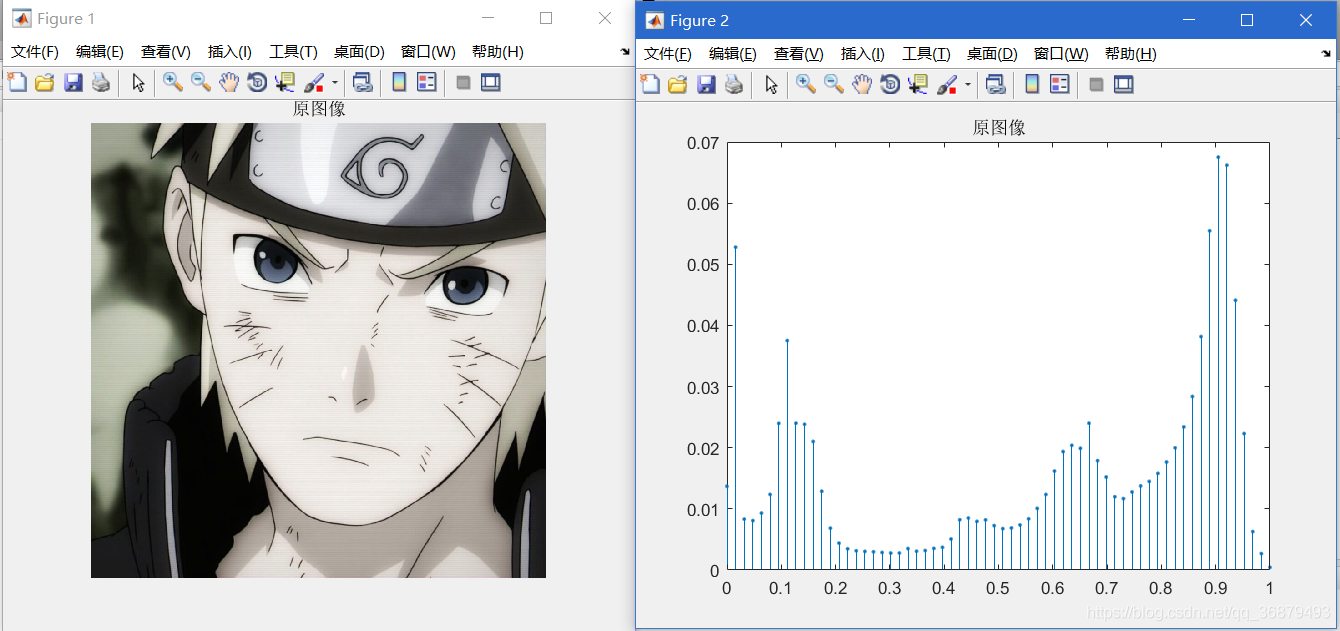This screenshot has height=631, width=1340.
Task: Expand brush color dropdown arrow in Figure 2
Action: [968, 84]
